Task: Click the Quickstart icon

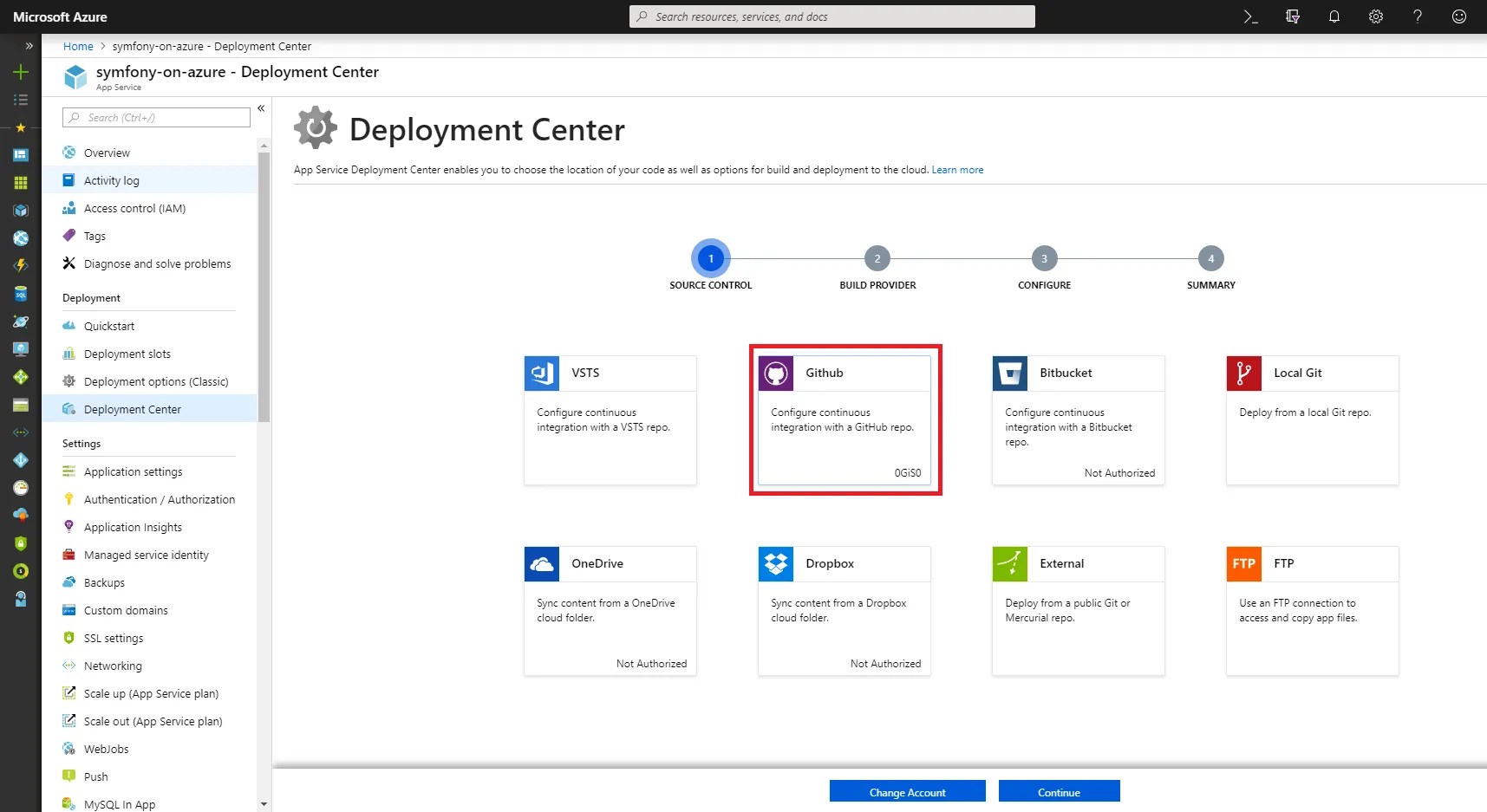Action: 69,326
